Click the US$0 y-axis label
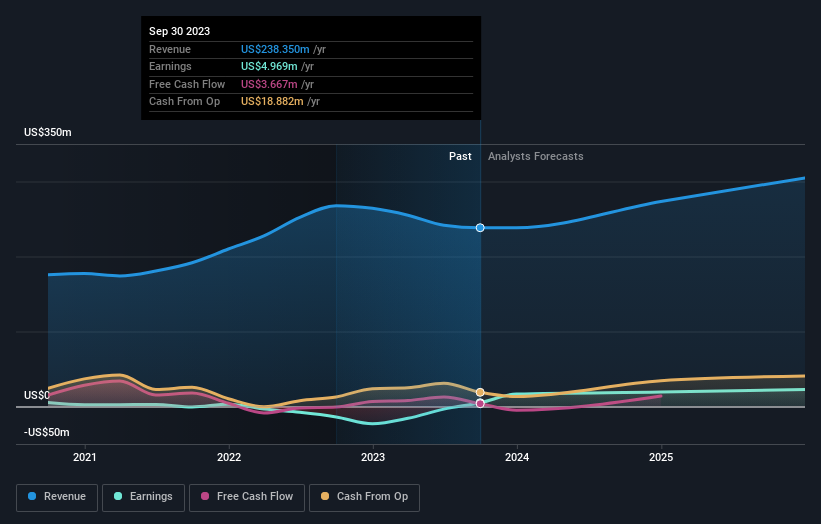Screen dimensions: 821x524 tap(37, 395)
